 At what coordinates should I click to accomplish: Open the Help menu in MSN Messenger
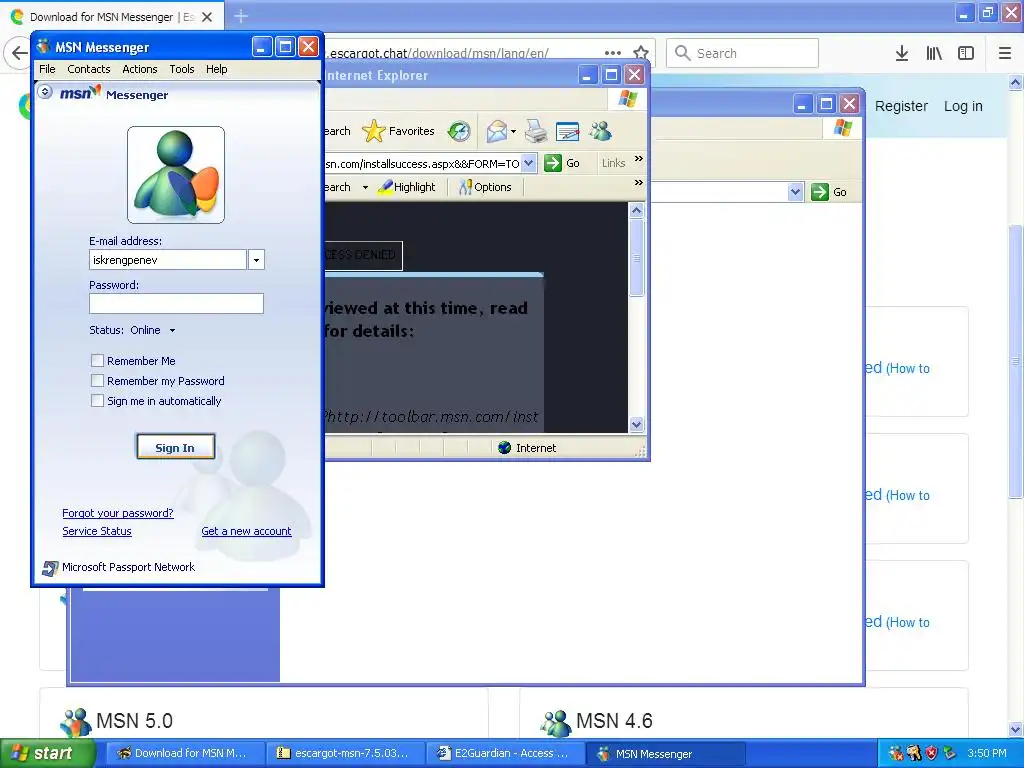click(x=217, y=69)
